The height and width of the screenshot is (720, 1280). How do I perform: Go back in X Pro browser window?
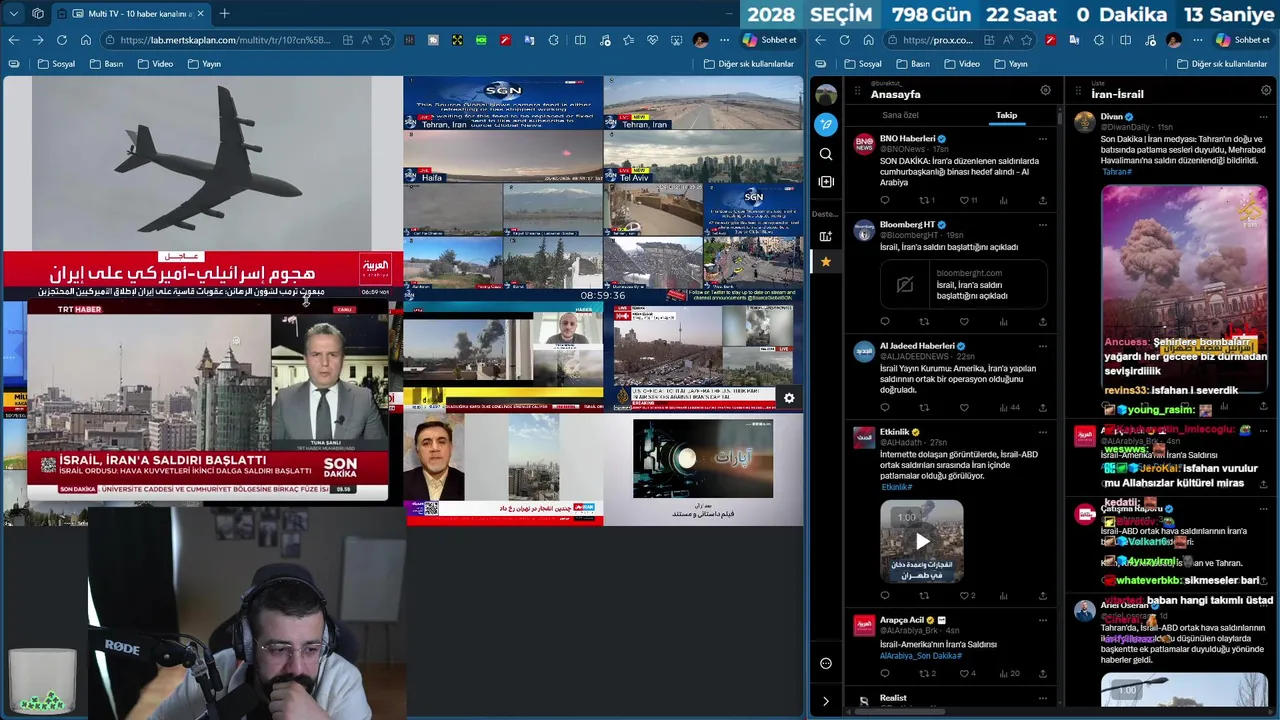click(820, 40)
